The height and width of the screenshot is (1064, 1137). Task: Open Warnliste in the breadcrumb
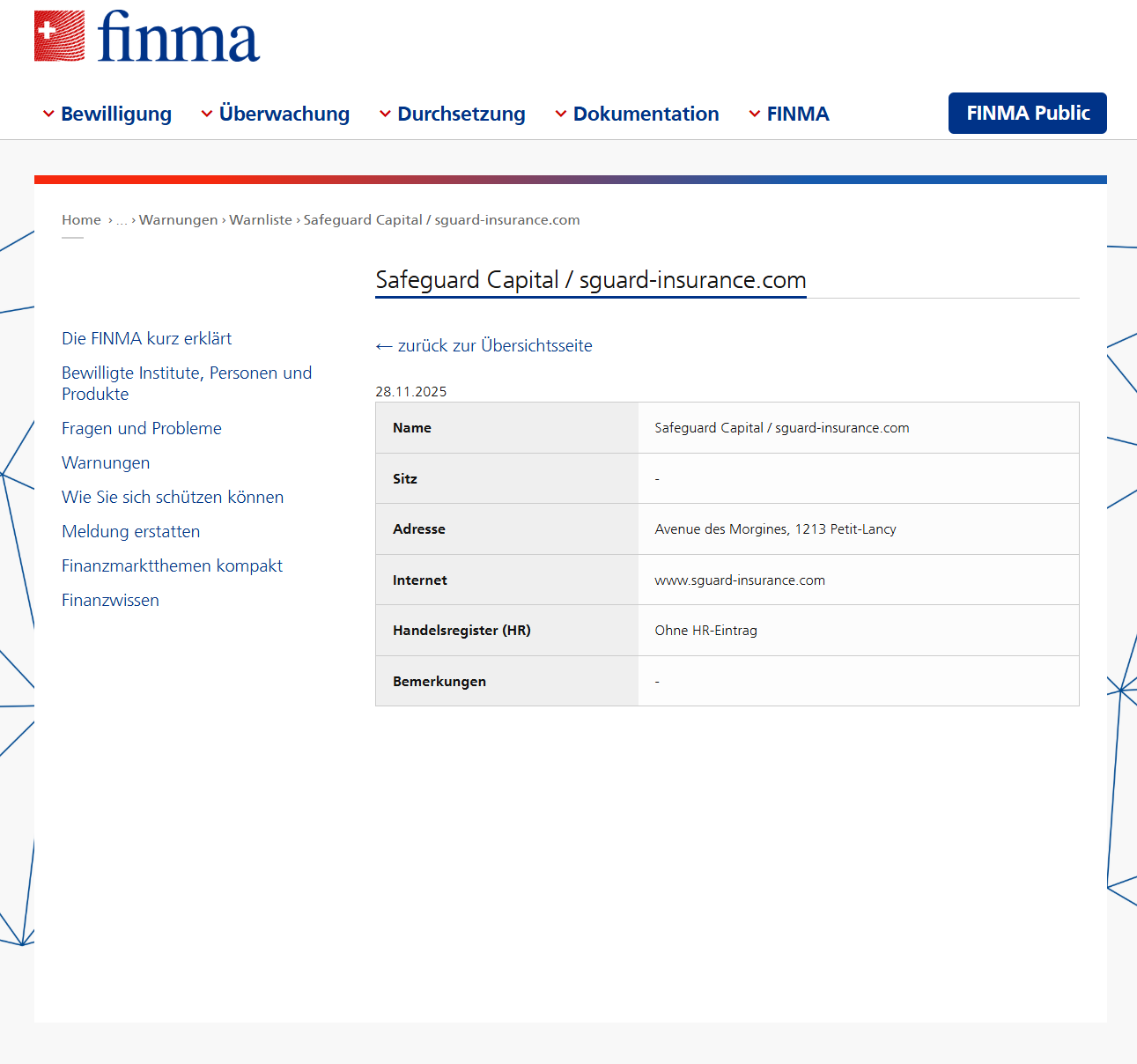[x=261, y=220]
